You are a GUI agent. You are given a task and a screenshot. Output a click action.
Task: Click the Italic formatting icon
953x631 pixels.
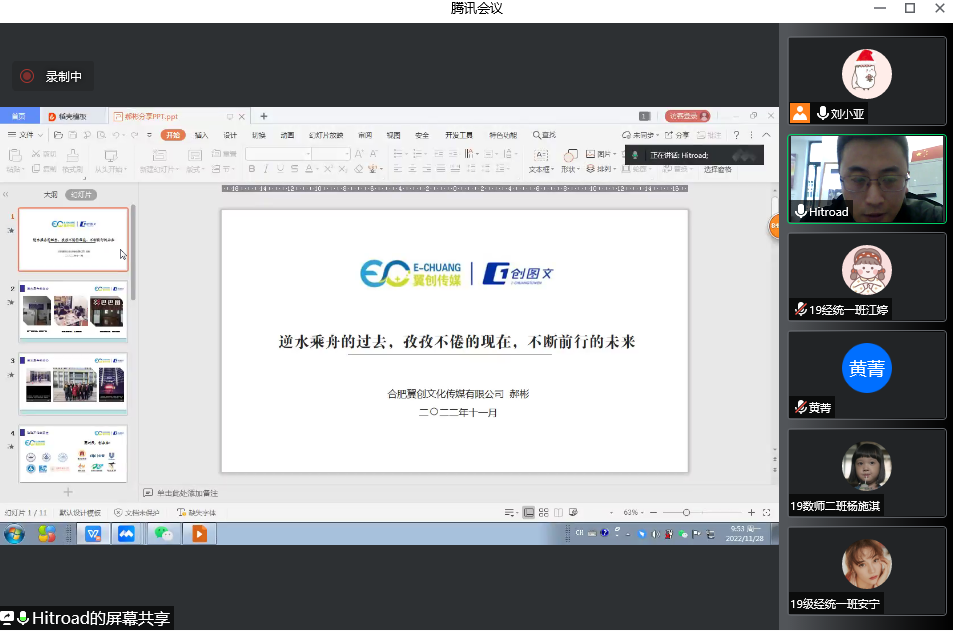coord(266,169)
